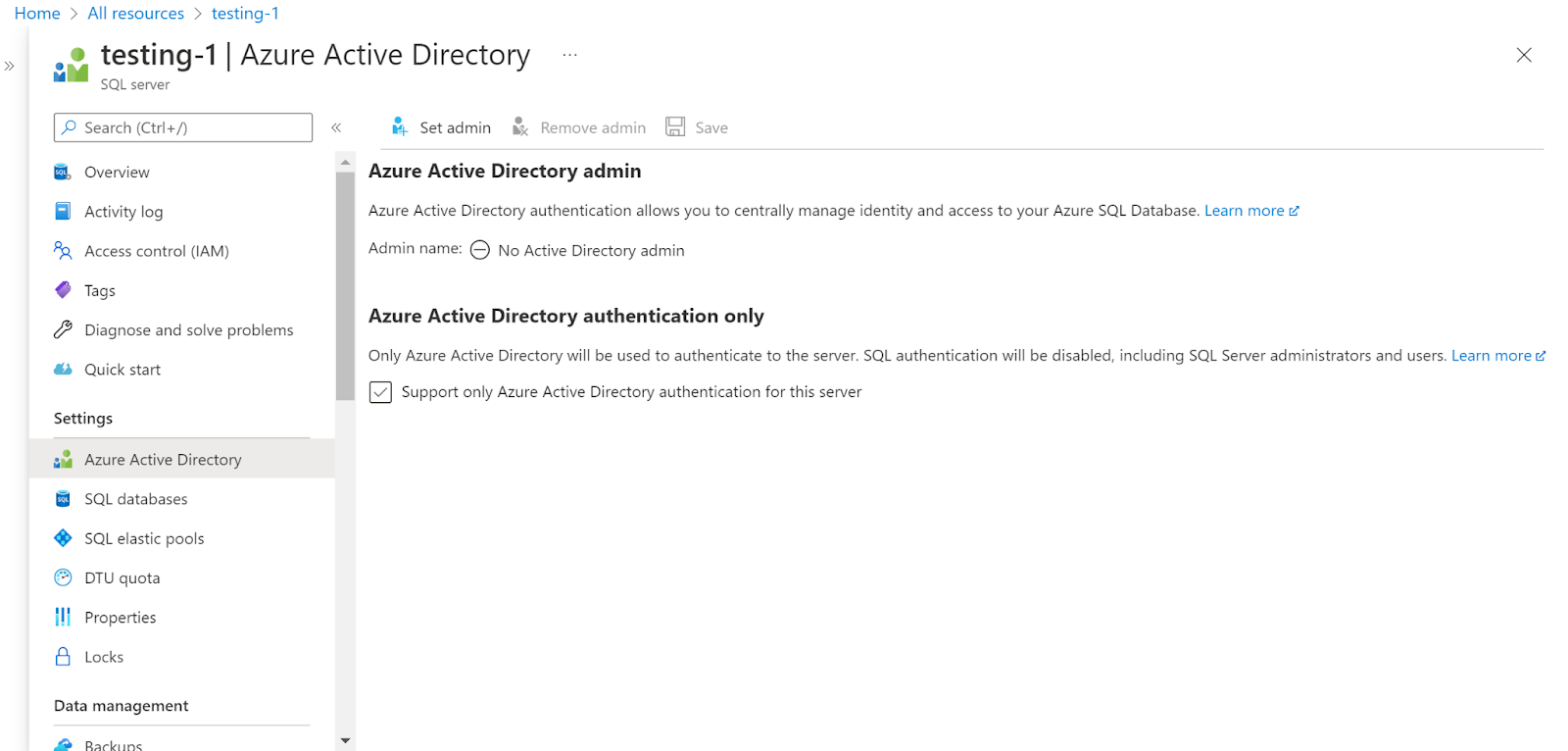Go to Home breadcrumb link
Image resolution: width=1568 pixels, height=751 pixels.
(x=37, y=14)
